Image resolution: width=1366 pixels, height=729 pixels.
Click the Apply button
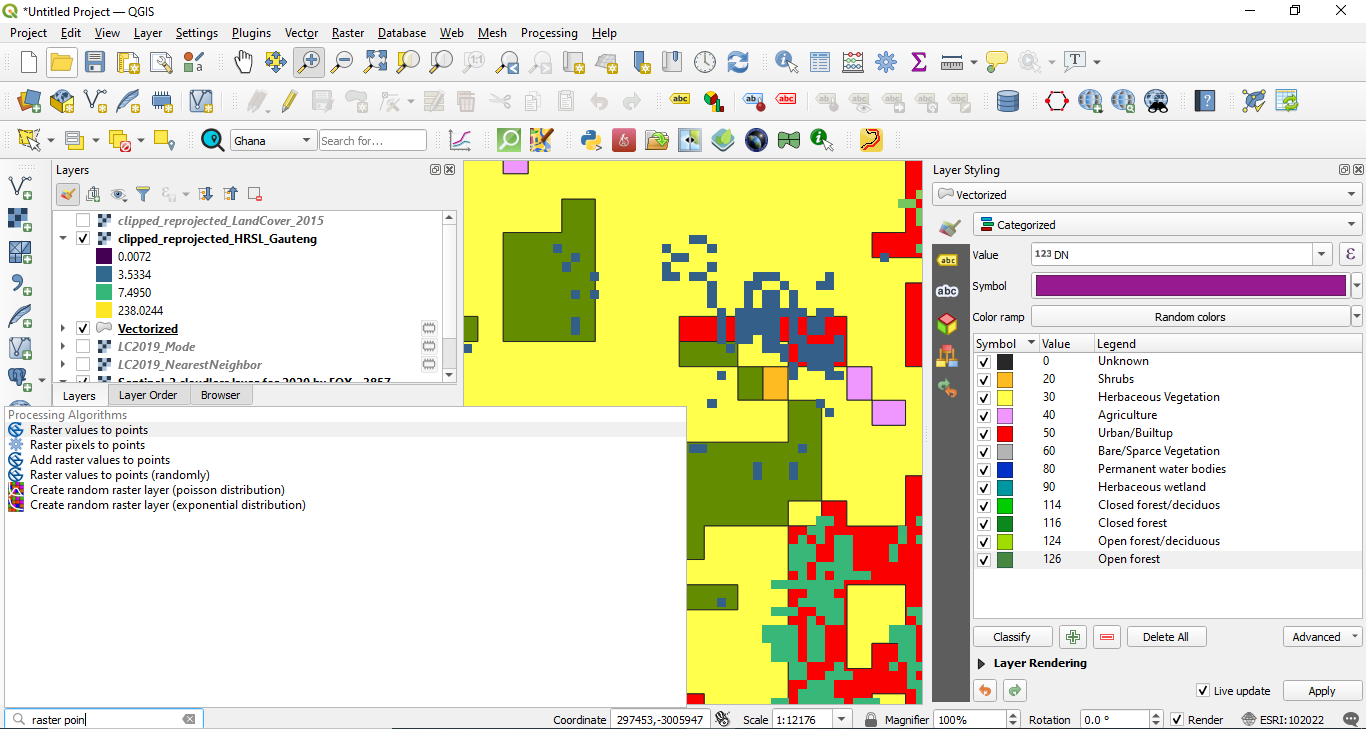(1322, 691)
